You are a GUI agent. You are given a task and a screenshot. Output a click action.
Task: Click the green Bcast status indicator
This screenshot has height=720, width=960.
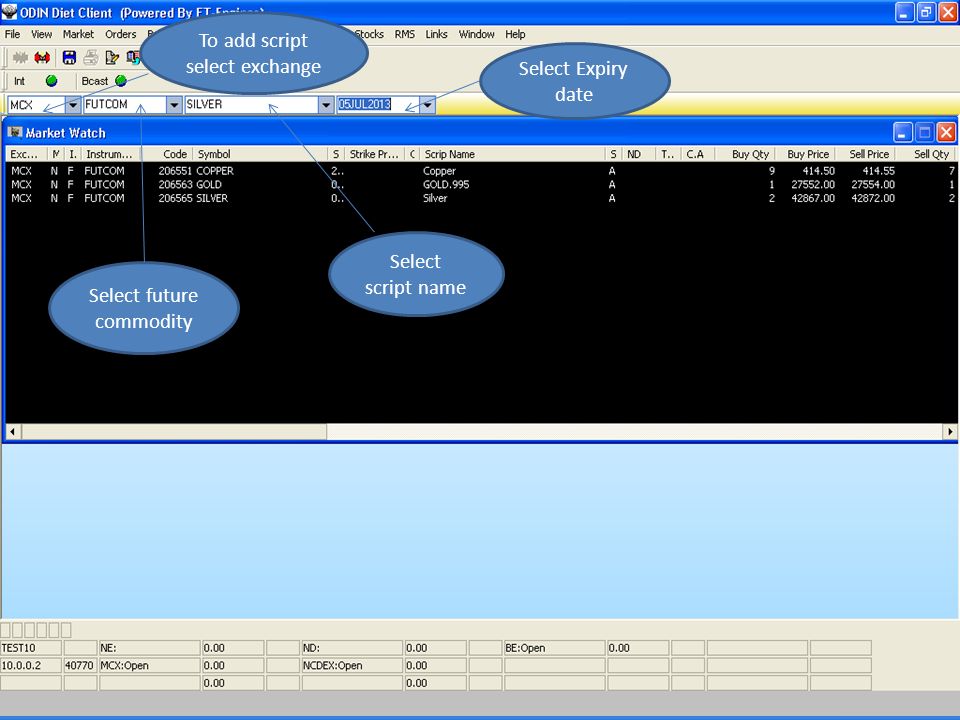pyautogui.click(x=121, y=81)
